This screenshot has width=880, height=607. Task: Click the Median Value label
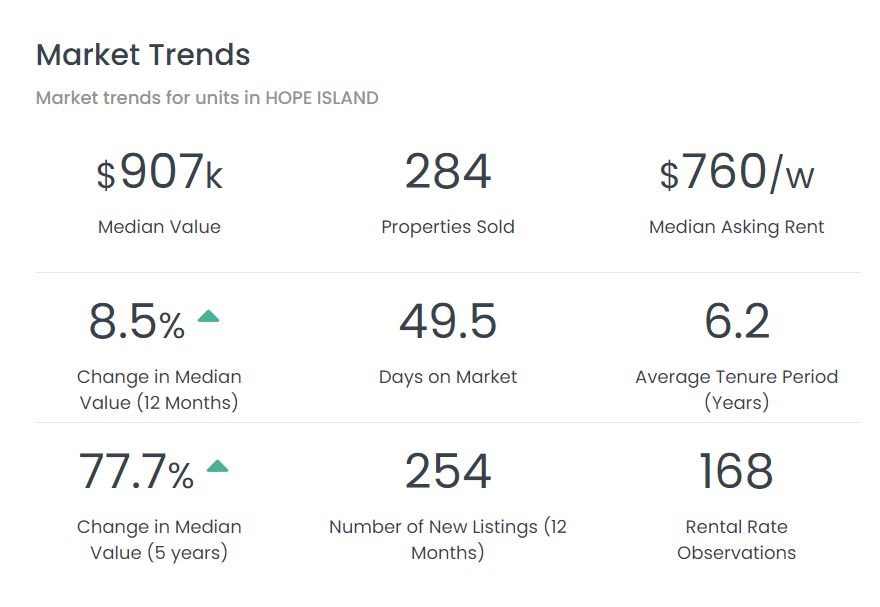click(x=159, y=227)
